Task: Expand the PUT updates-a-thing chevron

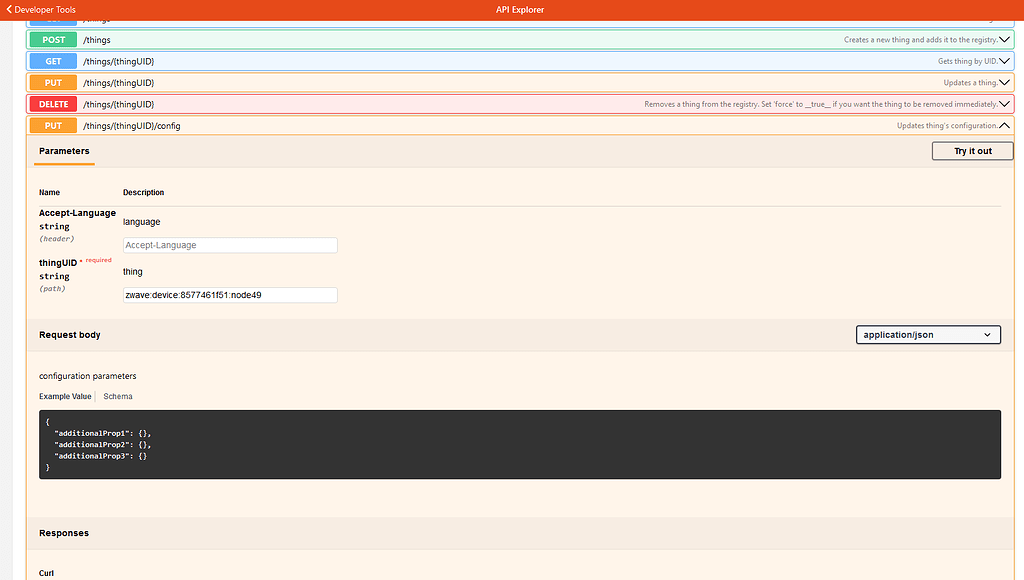Action: tap(1003, 82)
